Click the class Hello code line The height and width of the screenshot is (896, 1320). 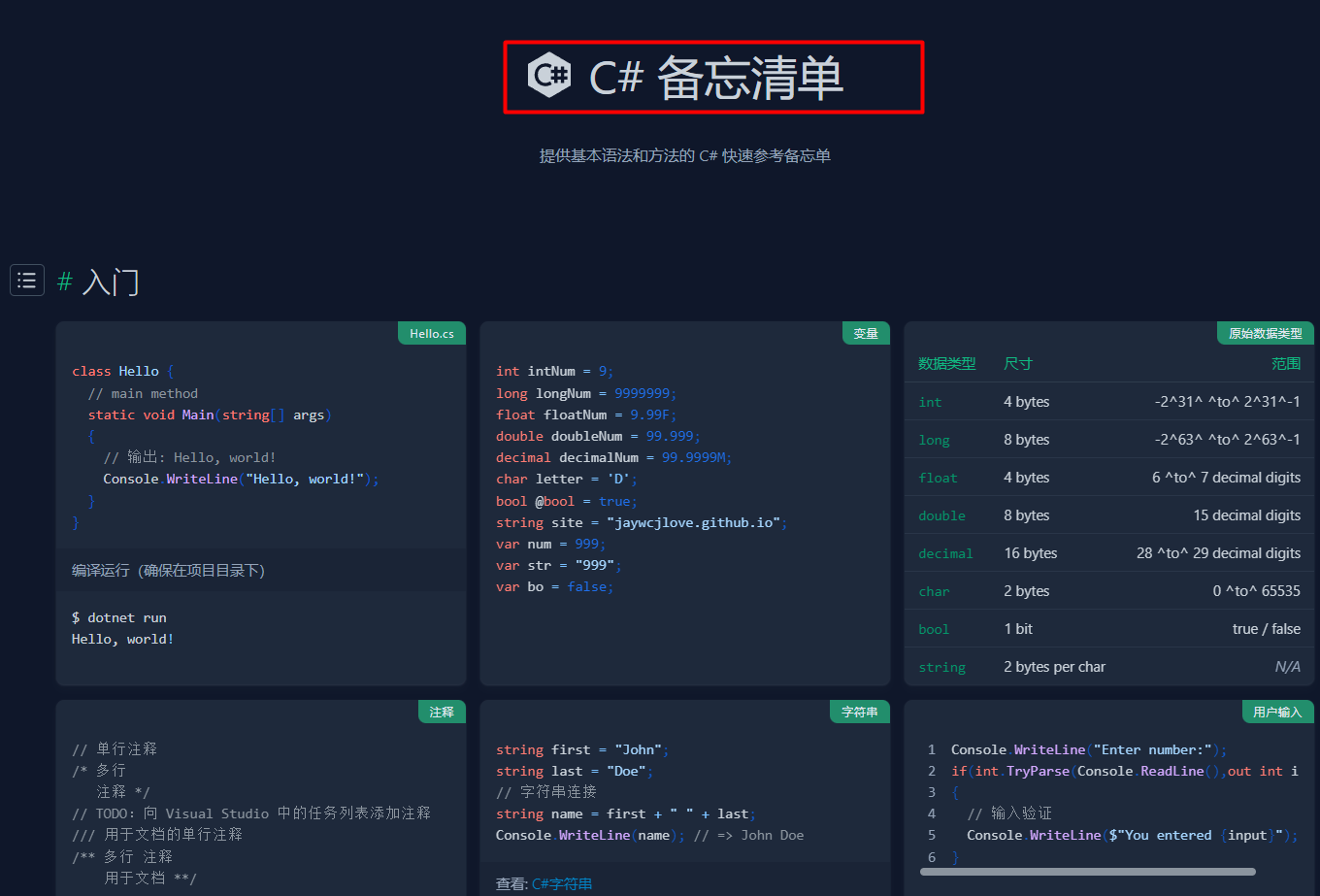(123, 371)
